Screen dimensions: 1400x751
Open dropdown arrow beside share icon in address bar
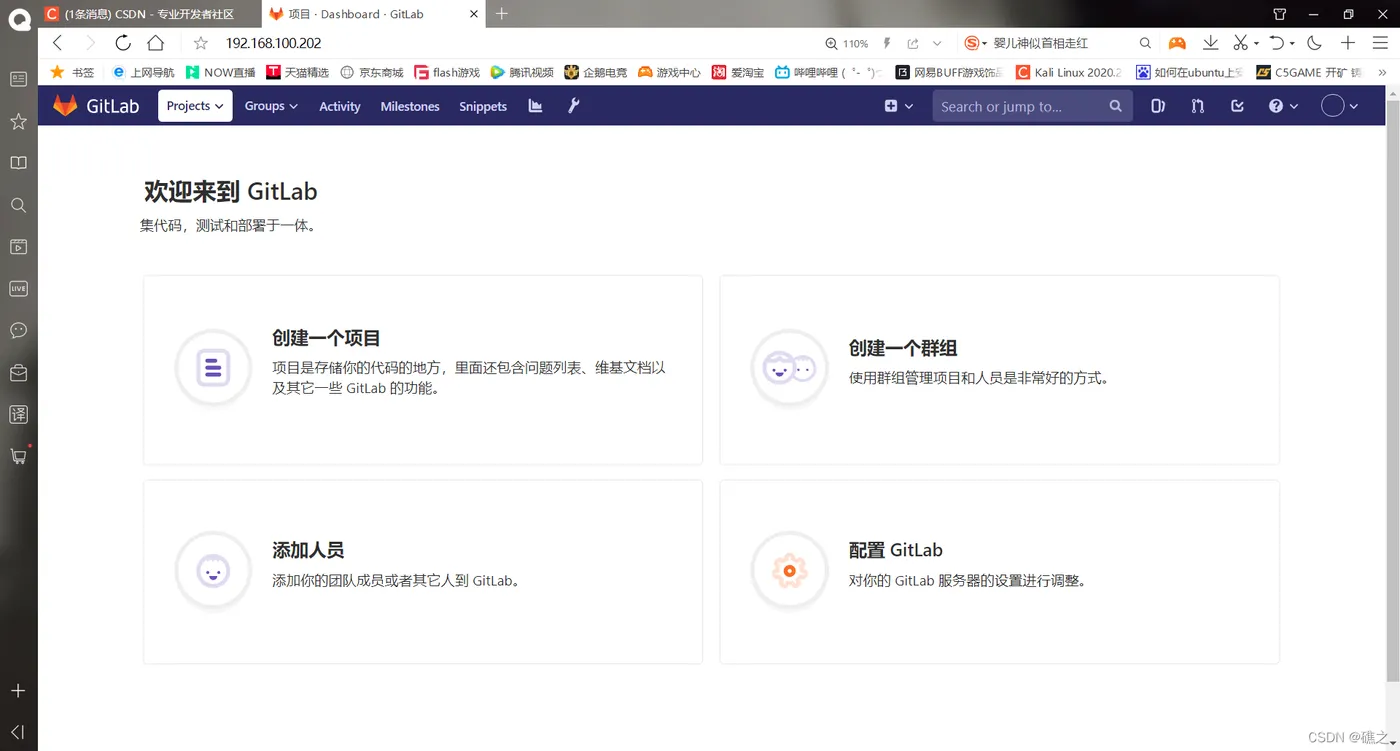(937, 44)
